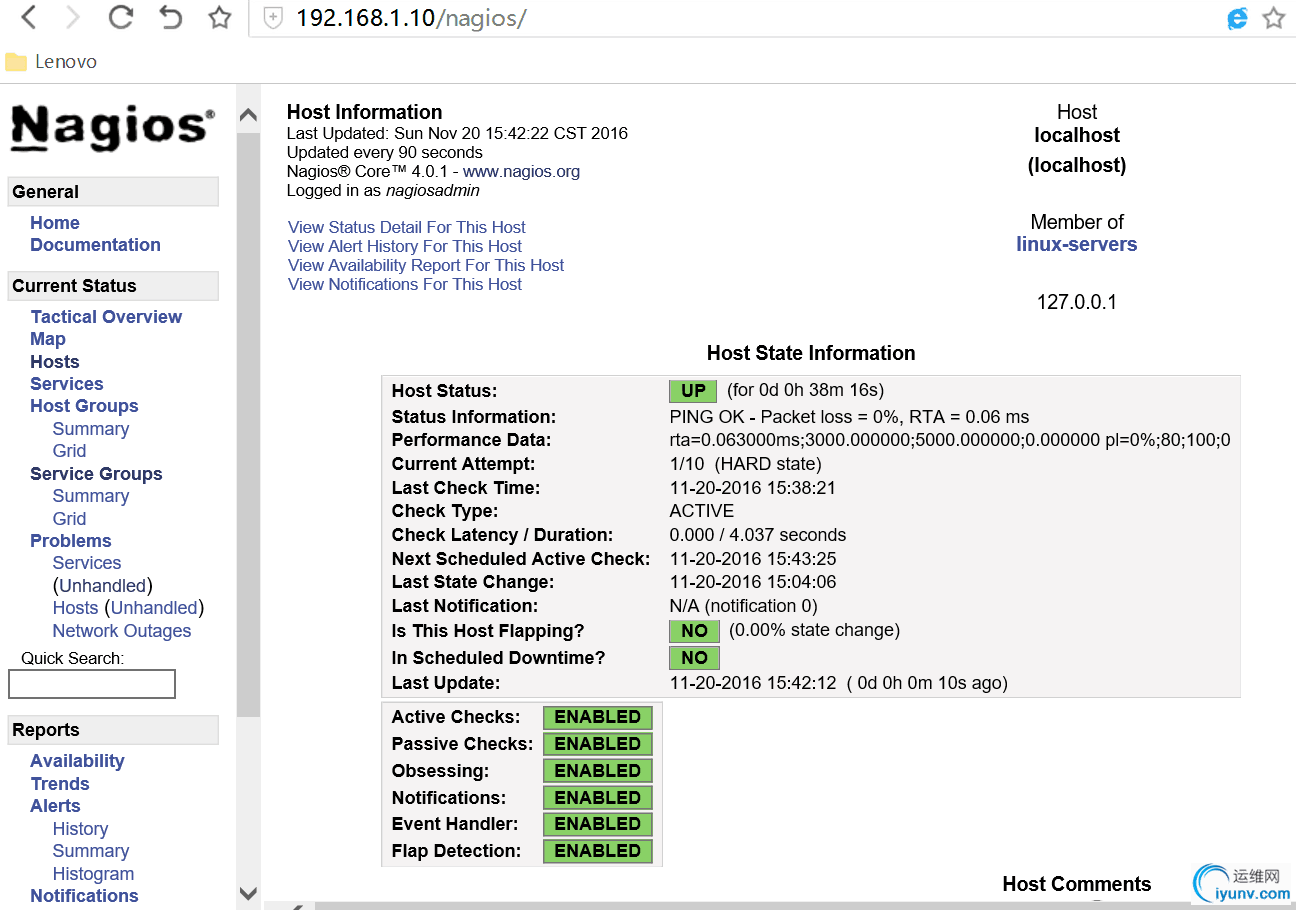This screenshot has height=910, width=1296.
Task: Open the Problems link
Action: 71,541
